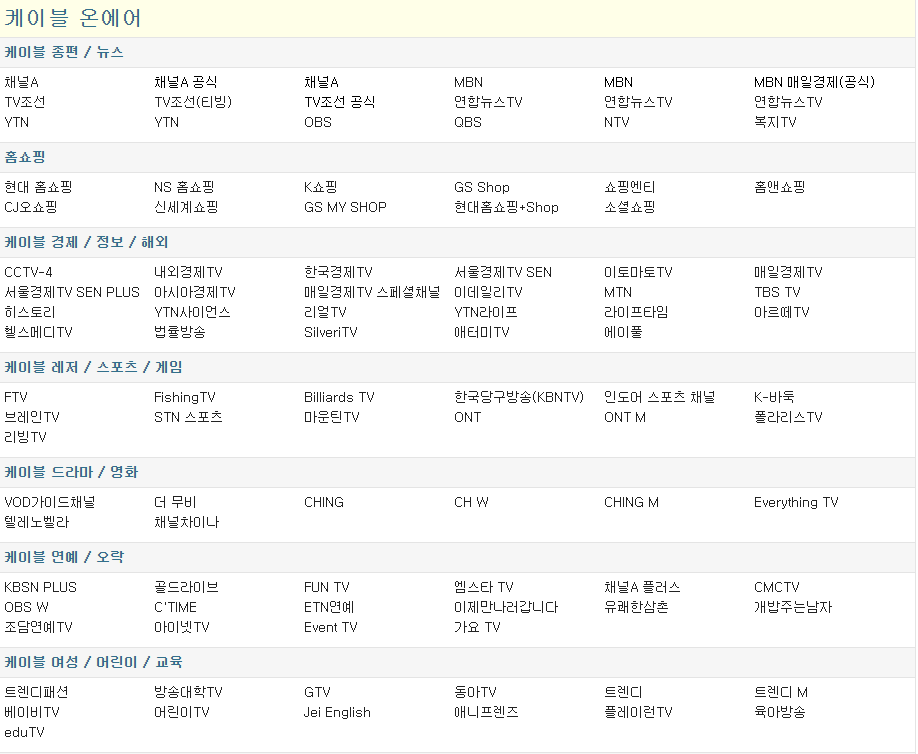Open the Billiards TV channel
The image size is (918, 754).
click(339, 397)
